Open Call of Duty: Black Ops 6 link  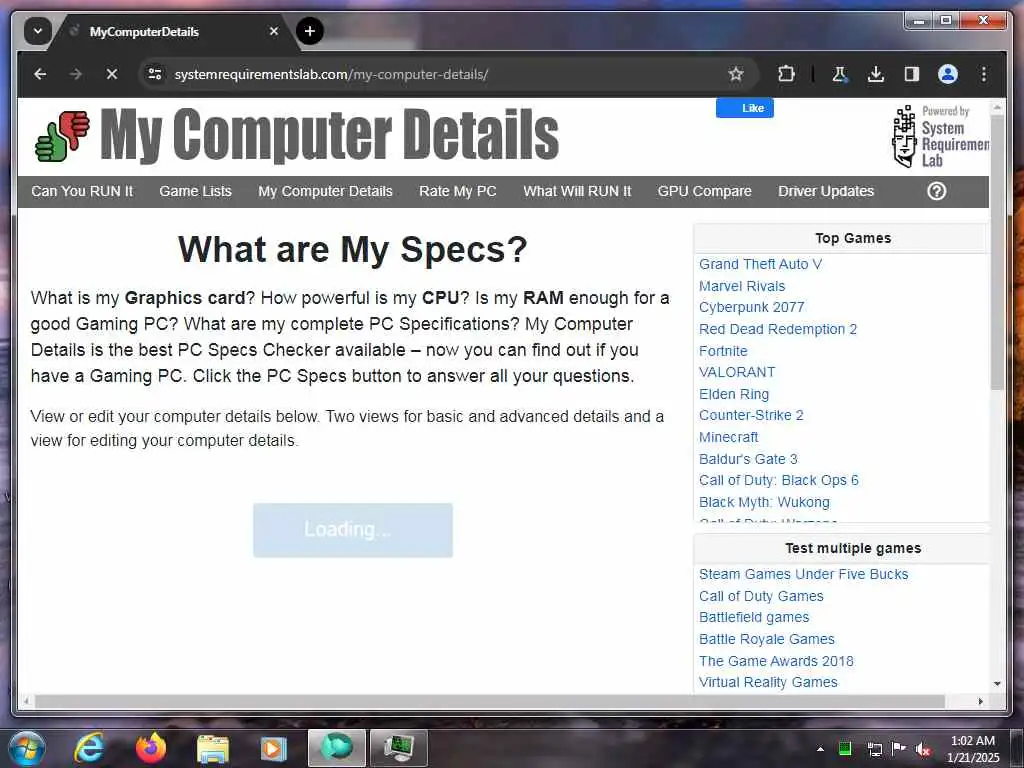point(778,480)
